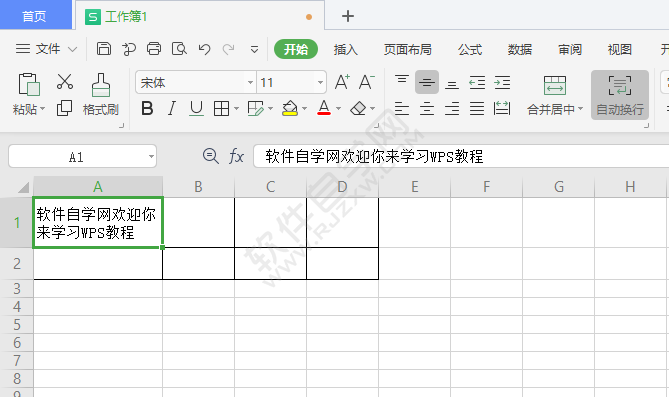The image size is (669, 397).
Task: Open alignment settings dialog launcher
Action: point(646,126)
